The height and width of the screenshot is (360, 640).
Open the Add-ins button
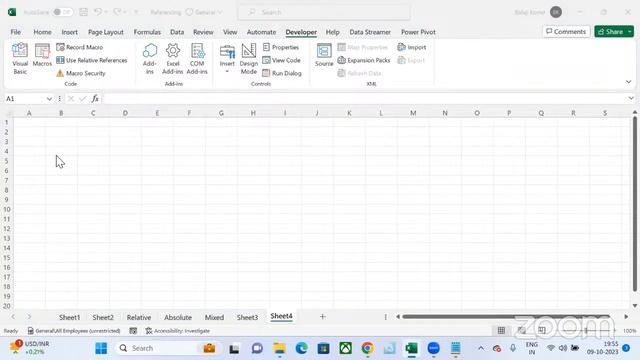[150, 59]
